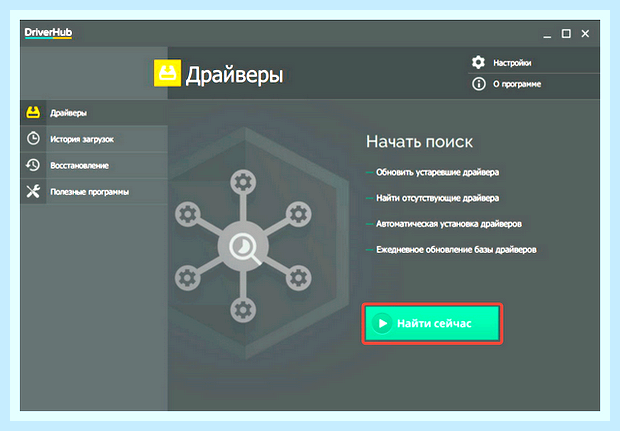Click 'Автоматическая установка драйверов' text
Screen dimensions: 620x431
point(449,224)
